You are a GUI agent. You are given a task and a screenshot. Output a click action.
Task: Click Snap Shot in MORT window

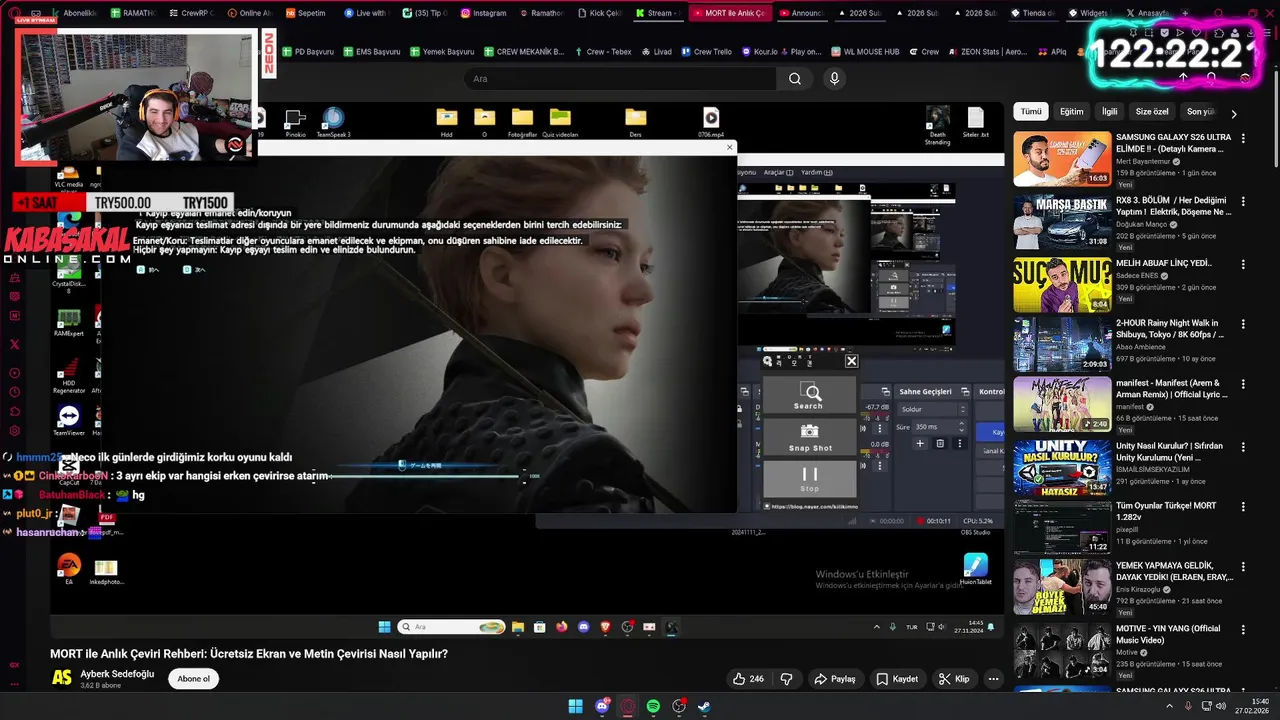[809, 437]
